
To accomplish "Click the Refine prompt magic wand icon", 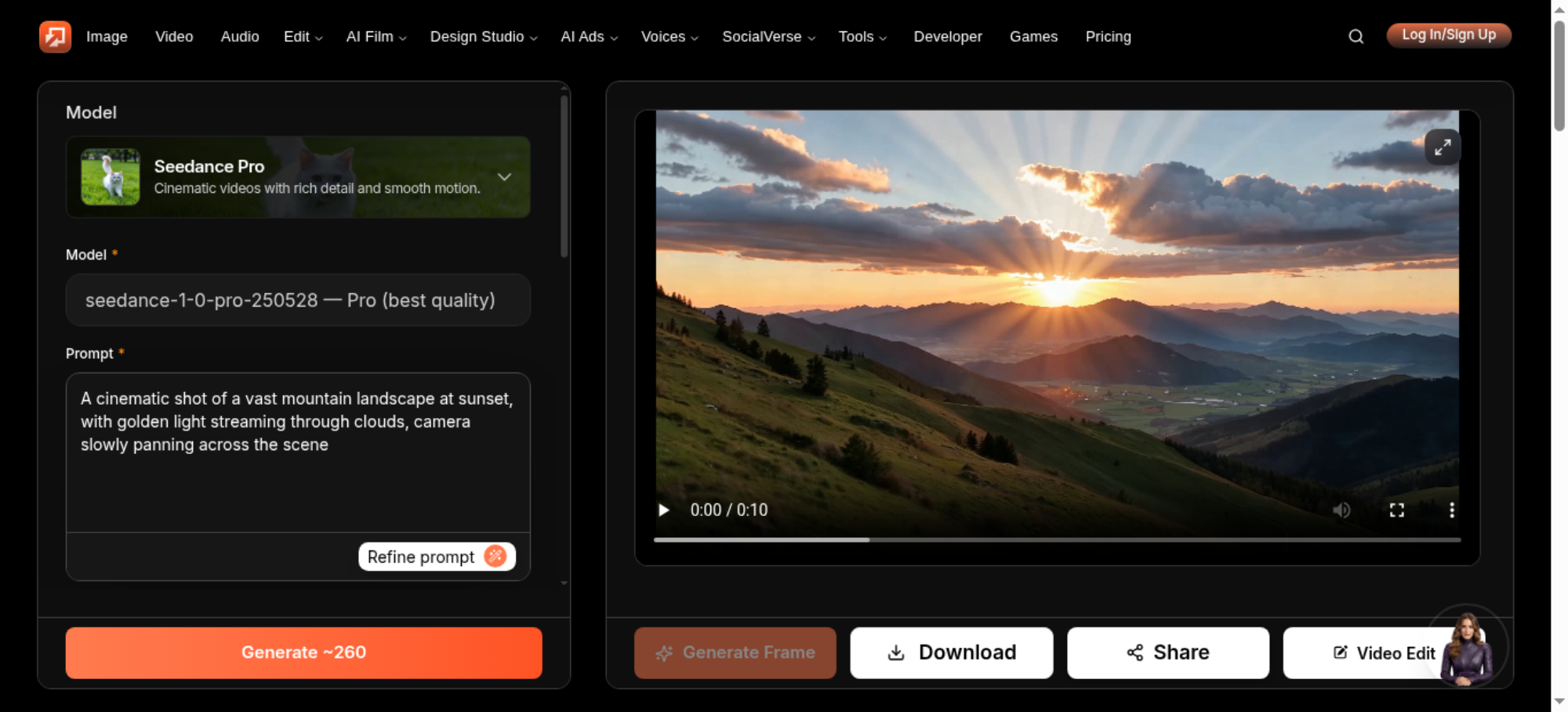I will pyautogui.click(x=495, y=556).
